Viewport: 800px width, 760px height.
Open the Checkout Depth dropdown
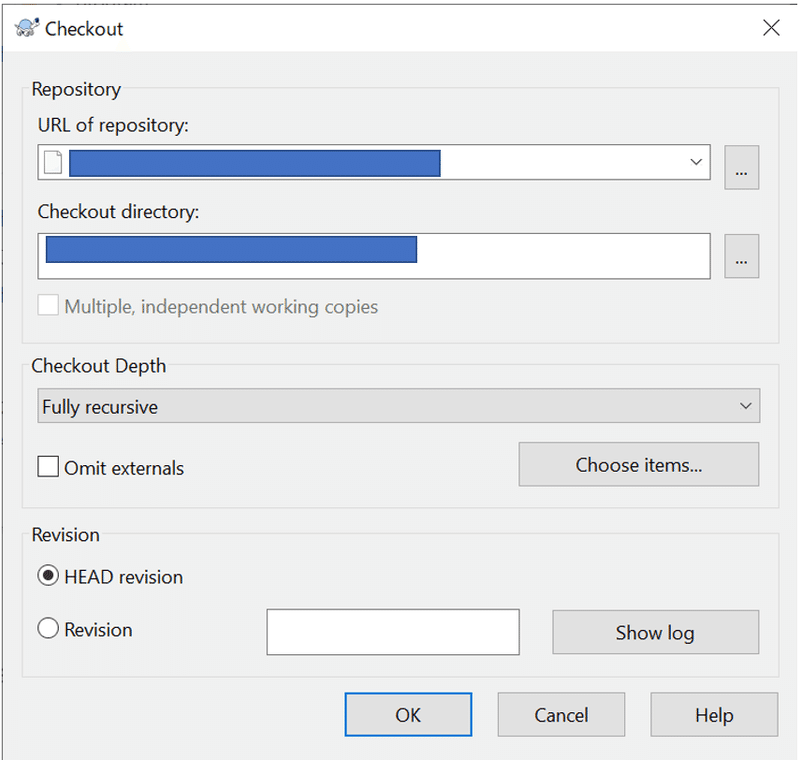[400, 407]
